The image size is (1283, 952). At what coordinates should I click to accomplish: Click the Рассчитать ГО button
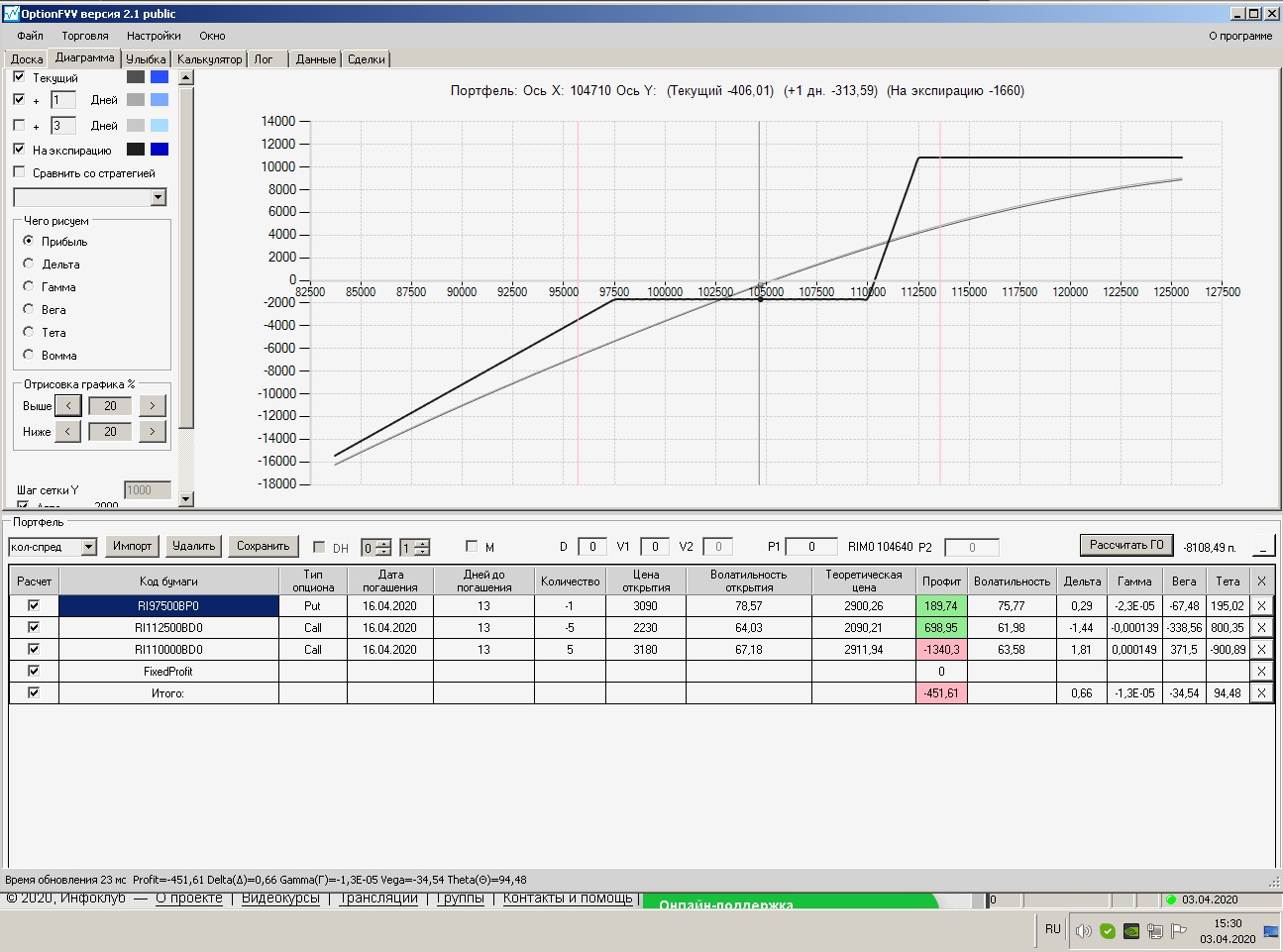pyautogui.click(x=1126, y=545)
